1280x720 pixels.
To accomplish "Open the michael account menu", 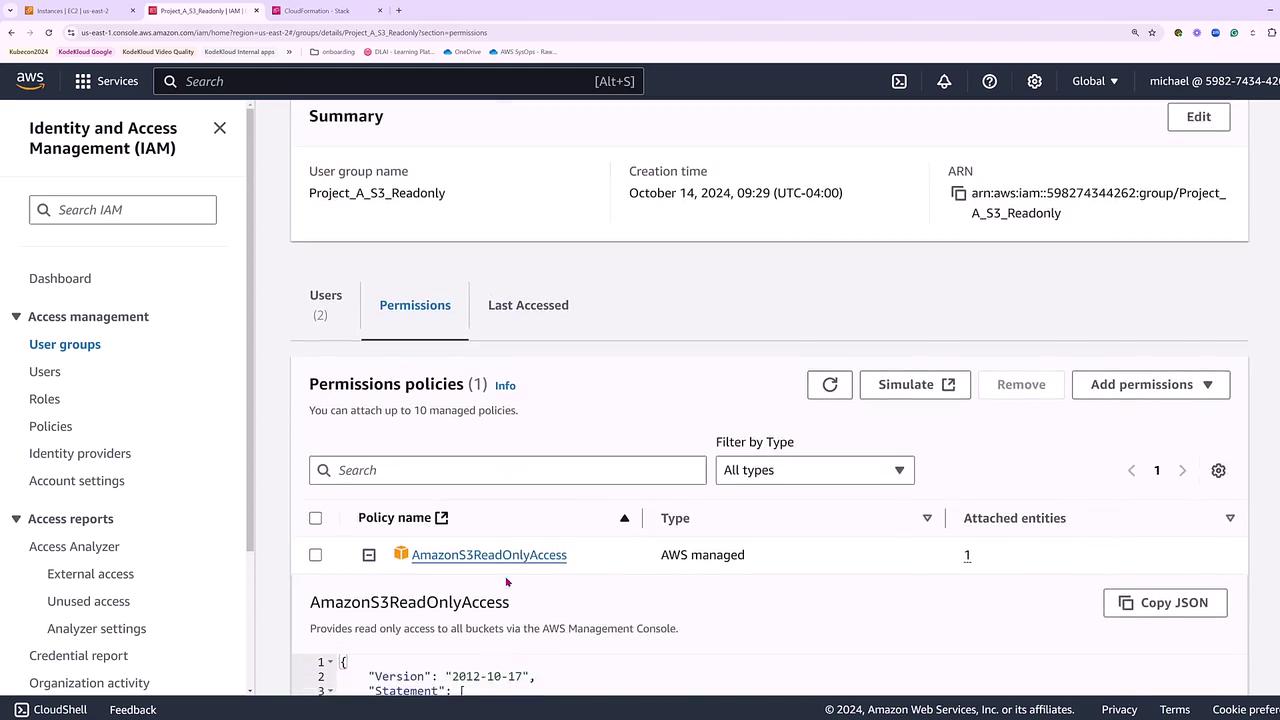I will click(1214, 81).
